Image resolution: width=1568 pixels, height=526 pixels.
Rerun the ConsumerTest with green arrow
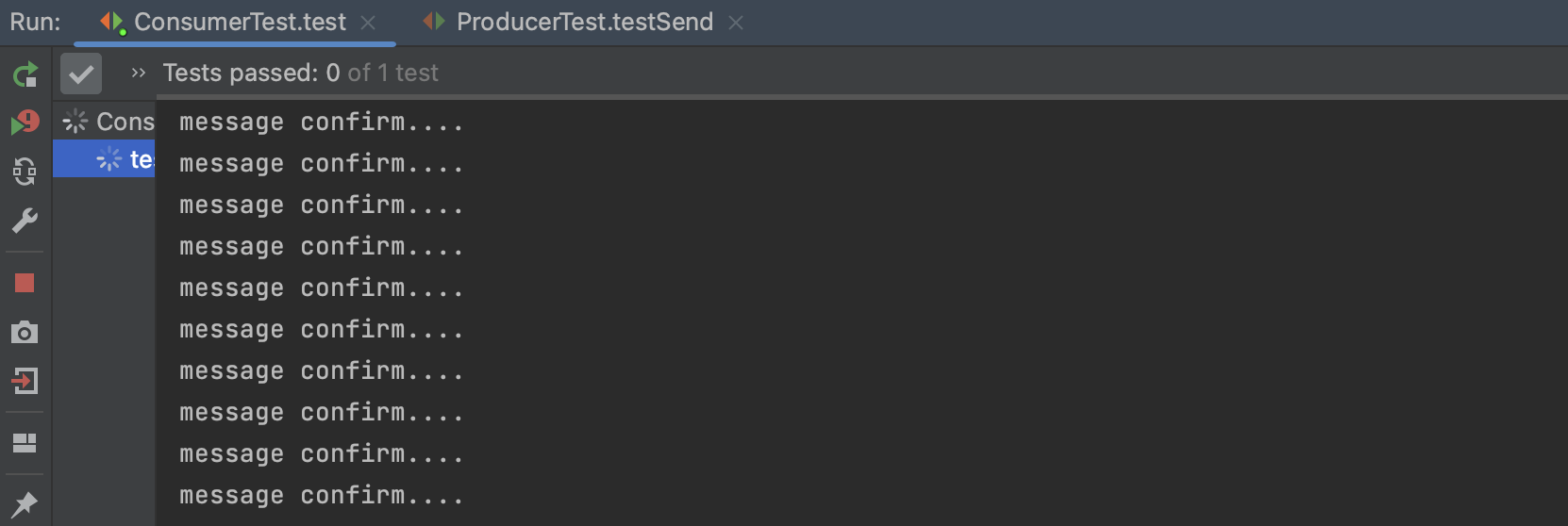(x=25, y=74)
